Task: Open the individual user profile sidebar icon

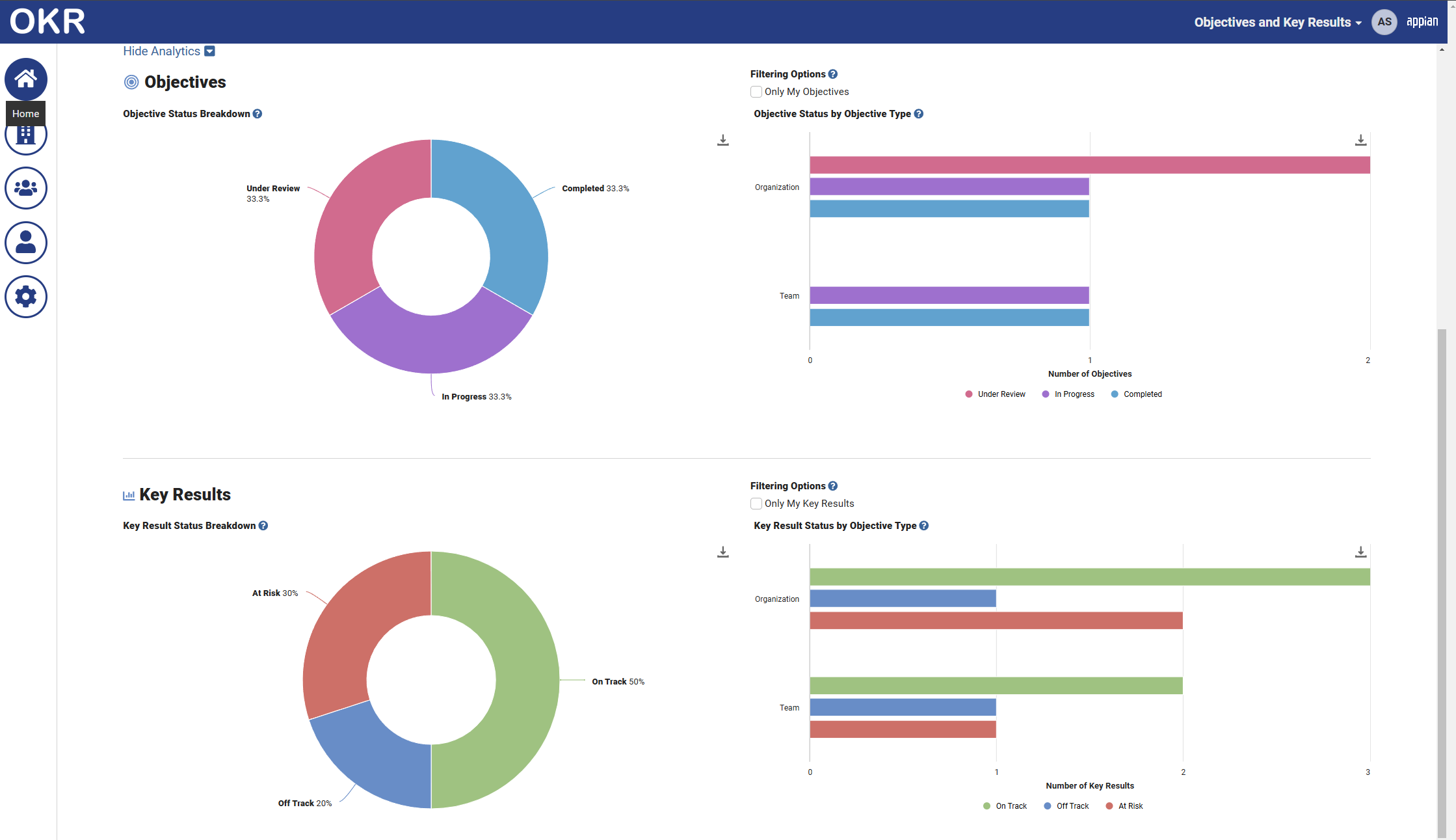Action: click(26, 242)
